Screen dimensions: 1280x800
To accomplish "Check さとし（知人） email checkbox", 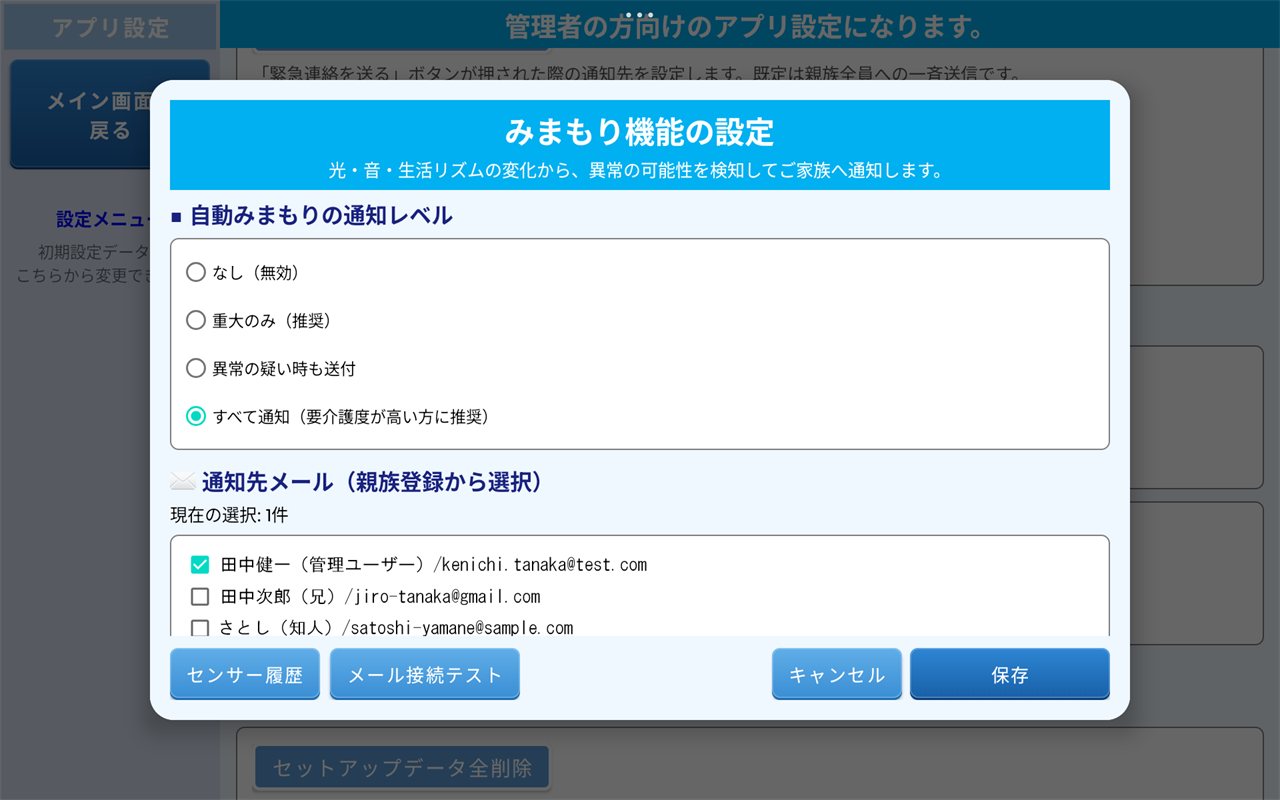I will [x=200, y=628].
